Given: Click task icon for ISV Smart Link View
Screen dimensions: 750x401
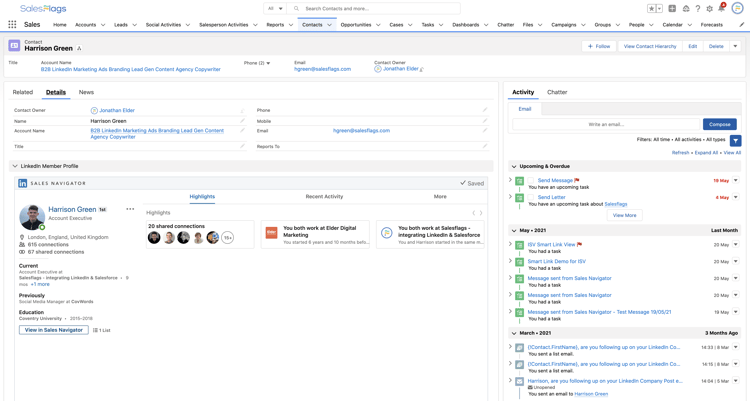Looking at the screenshot, I should point(519,245).
